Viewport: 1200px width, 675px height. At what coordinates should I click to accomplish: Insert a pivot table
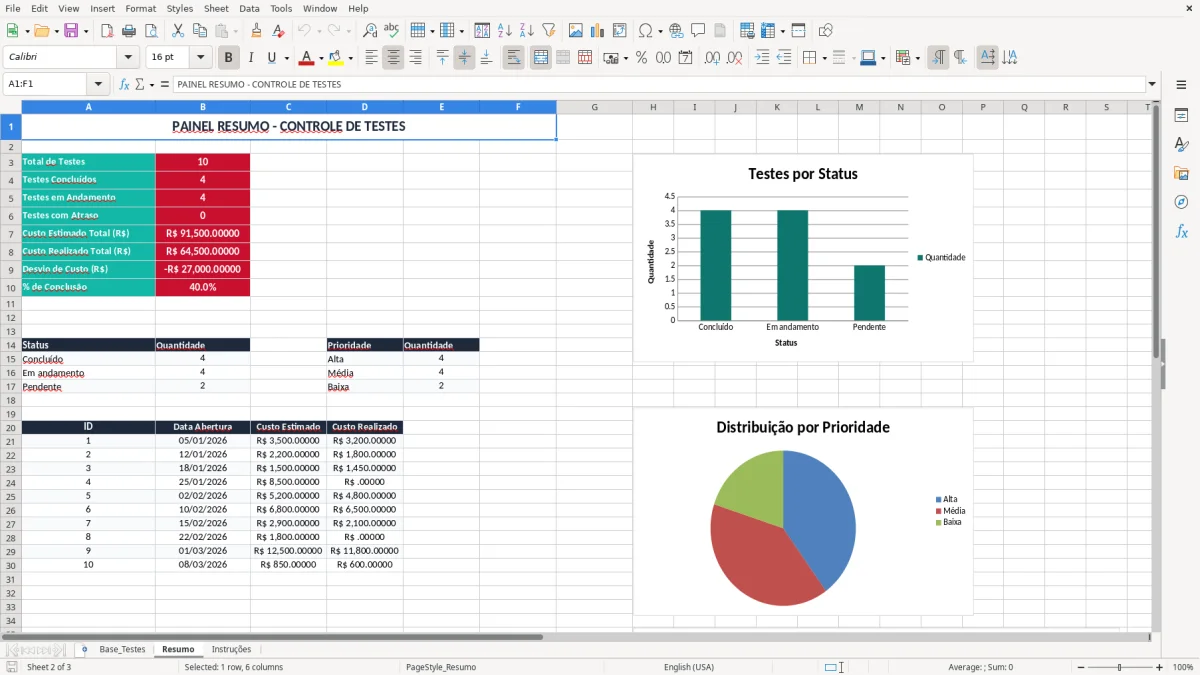pos(620,31)
